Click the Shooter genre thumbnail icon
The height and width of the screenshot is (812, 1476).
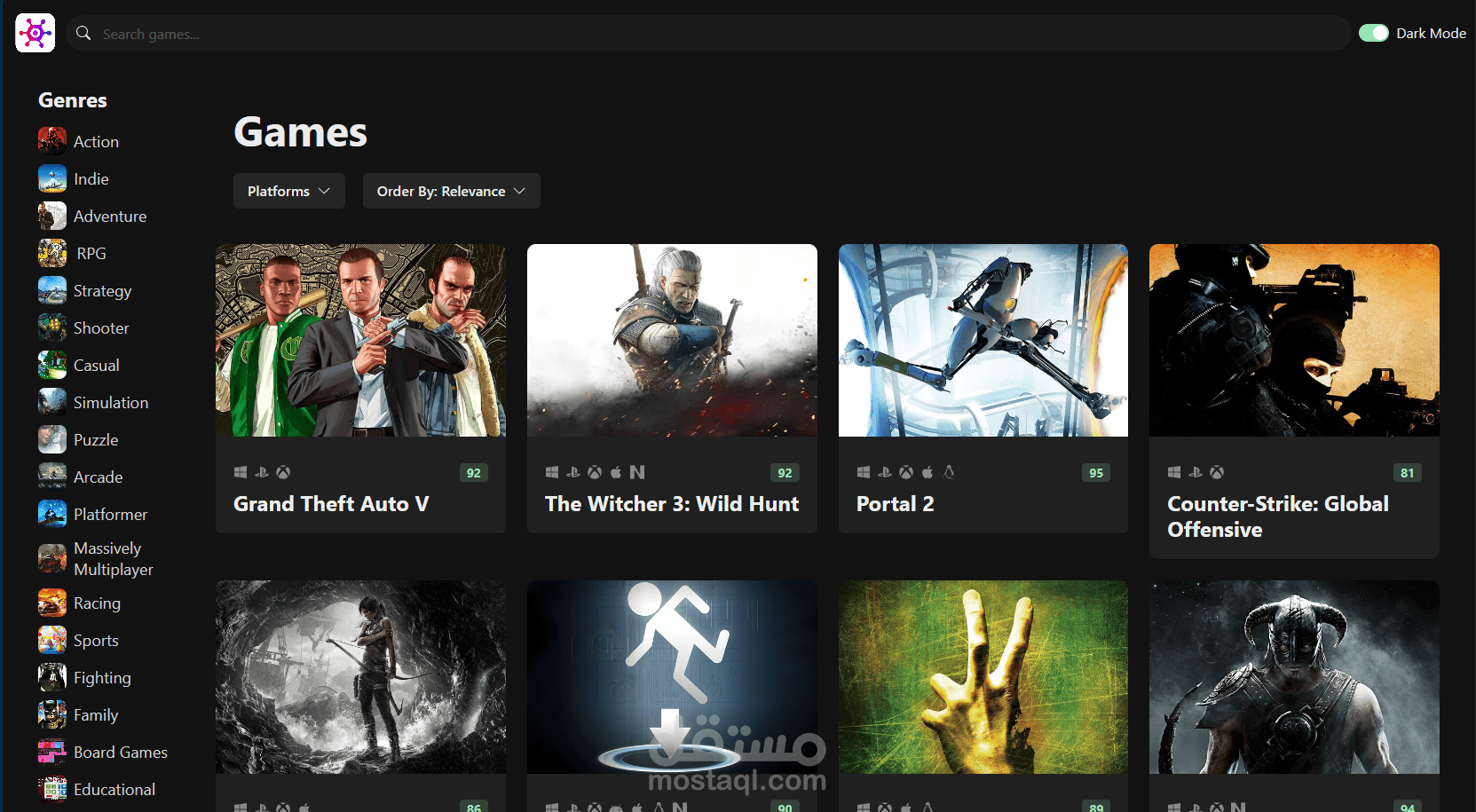[52, 327]
